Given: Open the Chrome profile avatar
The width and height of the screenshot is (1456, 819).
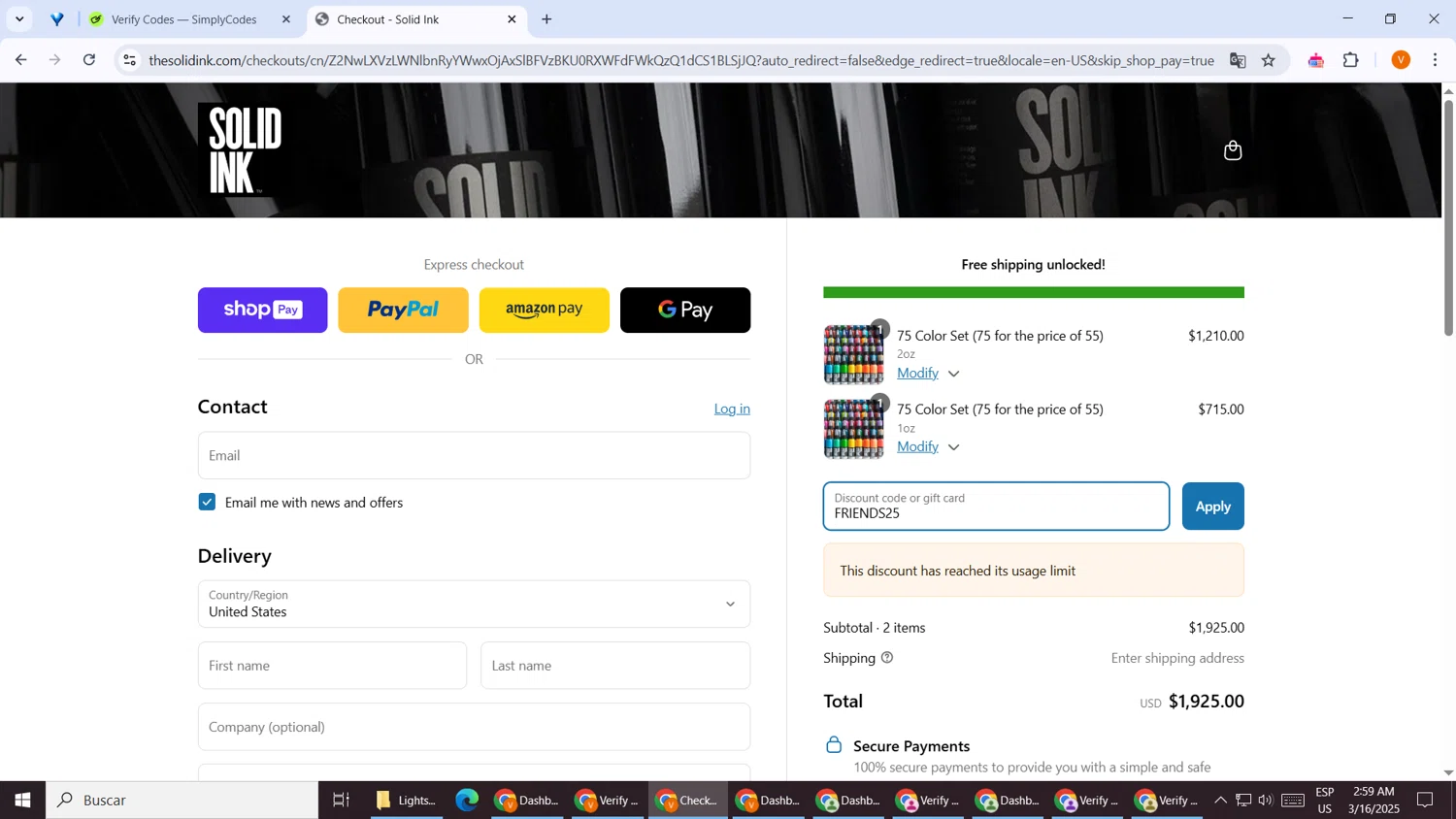Looking at the screenshot, I should (1401, 60).
